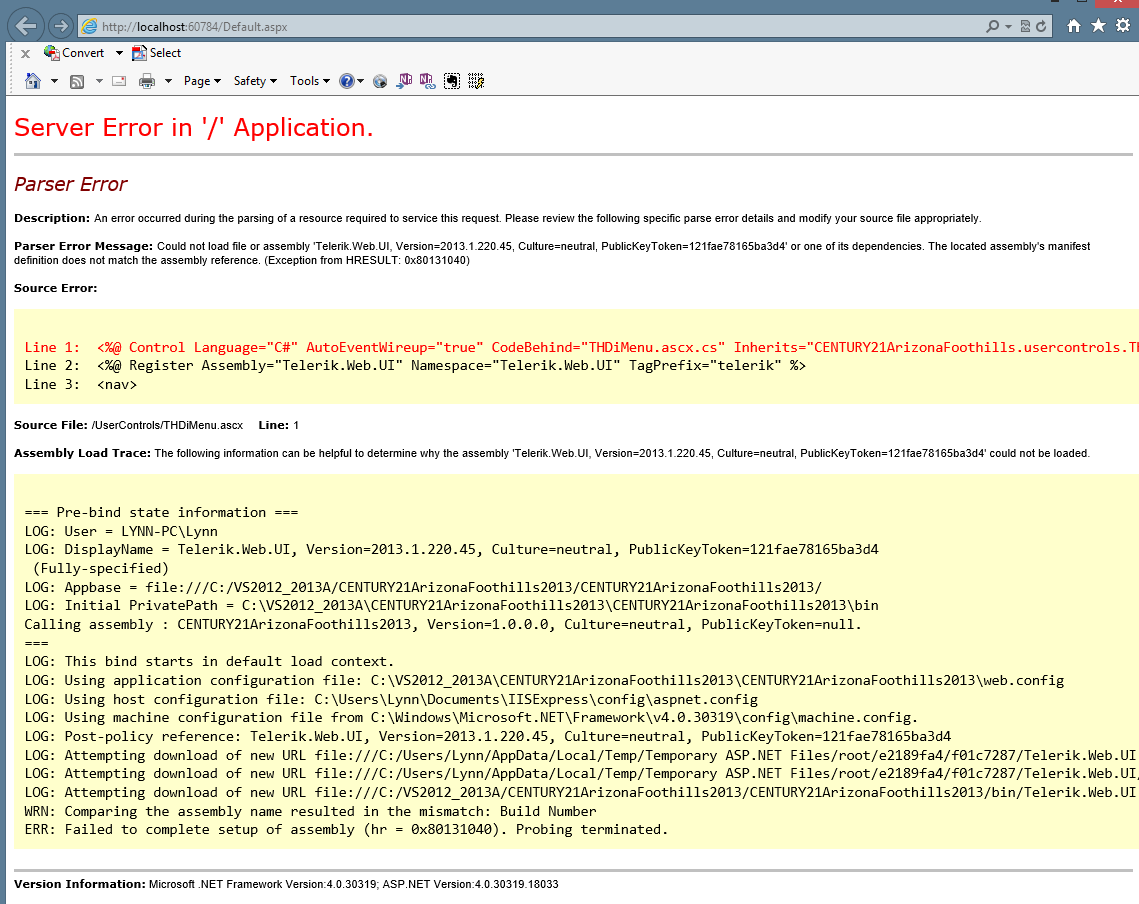1139x904 pixels.
Task: Click the 'LOG: Initial PrivatePath' log line
Action: [x=451, y=605]
